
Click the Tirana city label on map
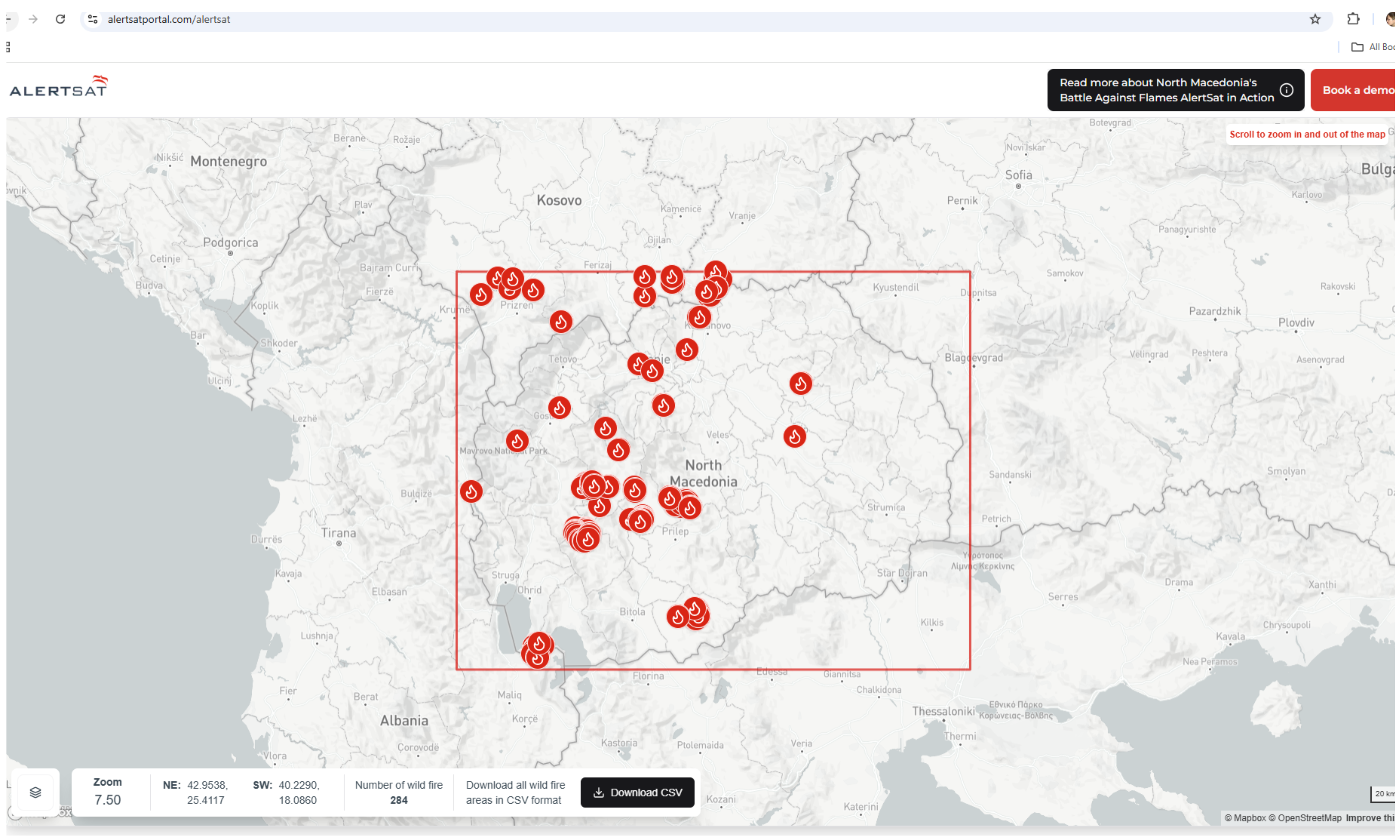point(338,533)
